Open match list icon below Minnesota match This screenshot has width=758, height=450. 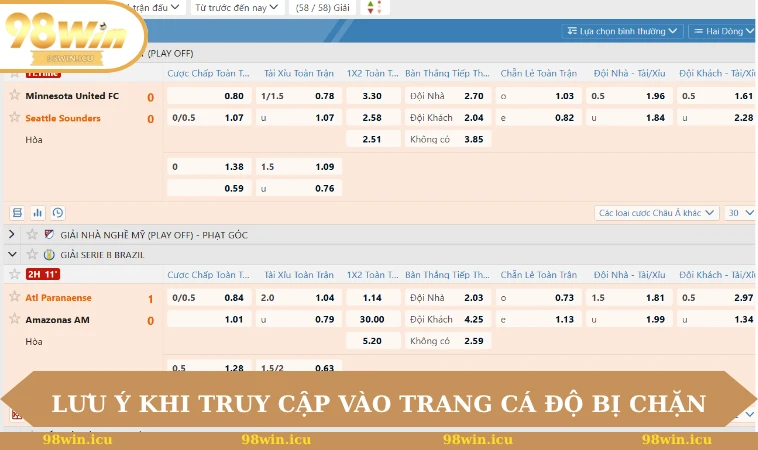[17, 213]
